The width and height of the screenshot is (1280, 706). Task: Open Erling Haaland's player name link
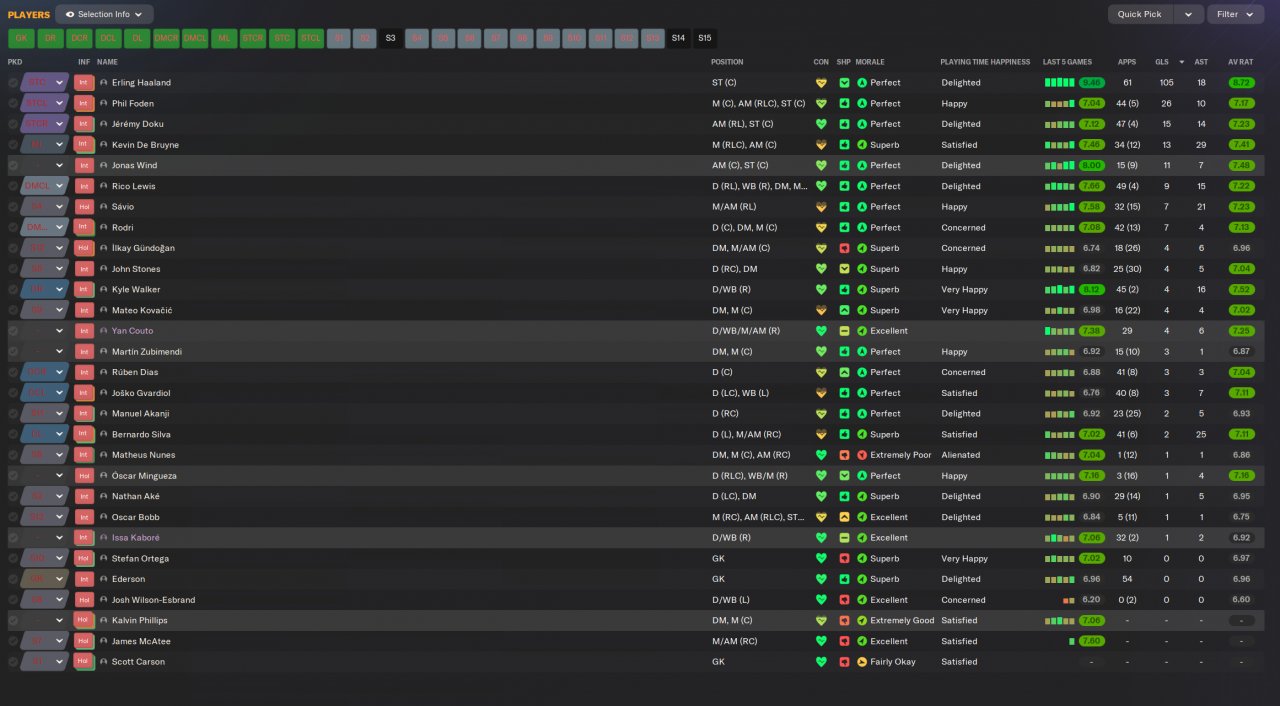coord(141,83)
